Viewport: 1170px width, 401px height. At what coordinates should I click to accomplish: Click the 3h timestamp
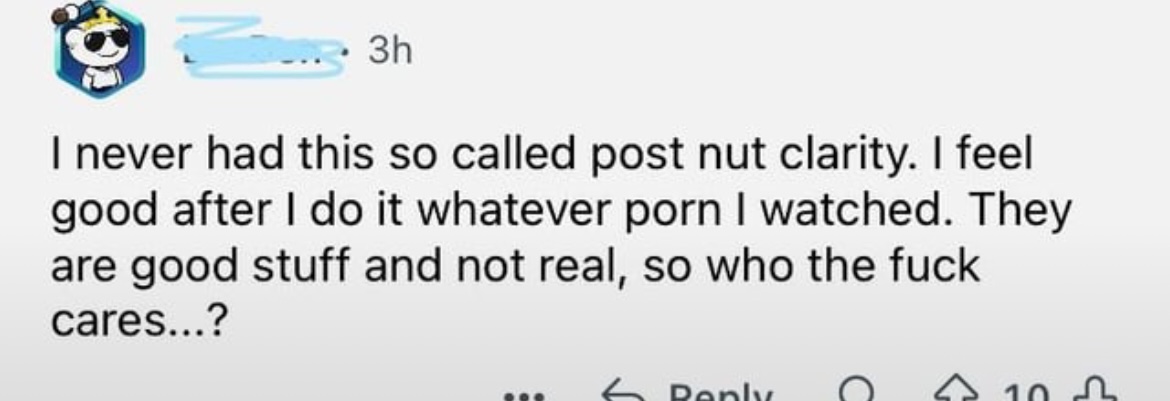click(390, 52)
